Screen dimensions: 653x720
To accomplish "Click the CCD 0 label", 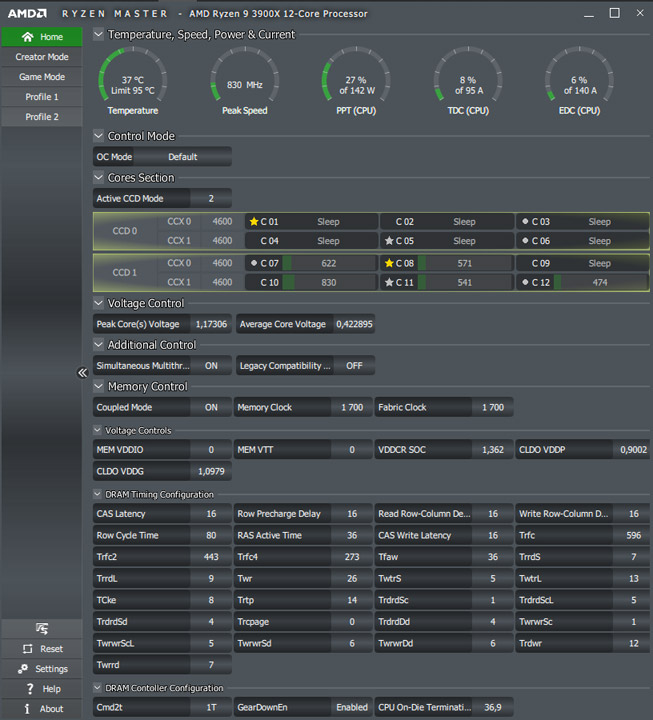I will (125, 231).
